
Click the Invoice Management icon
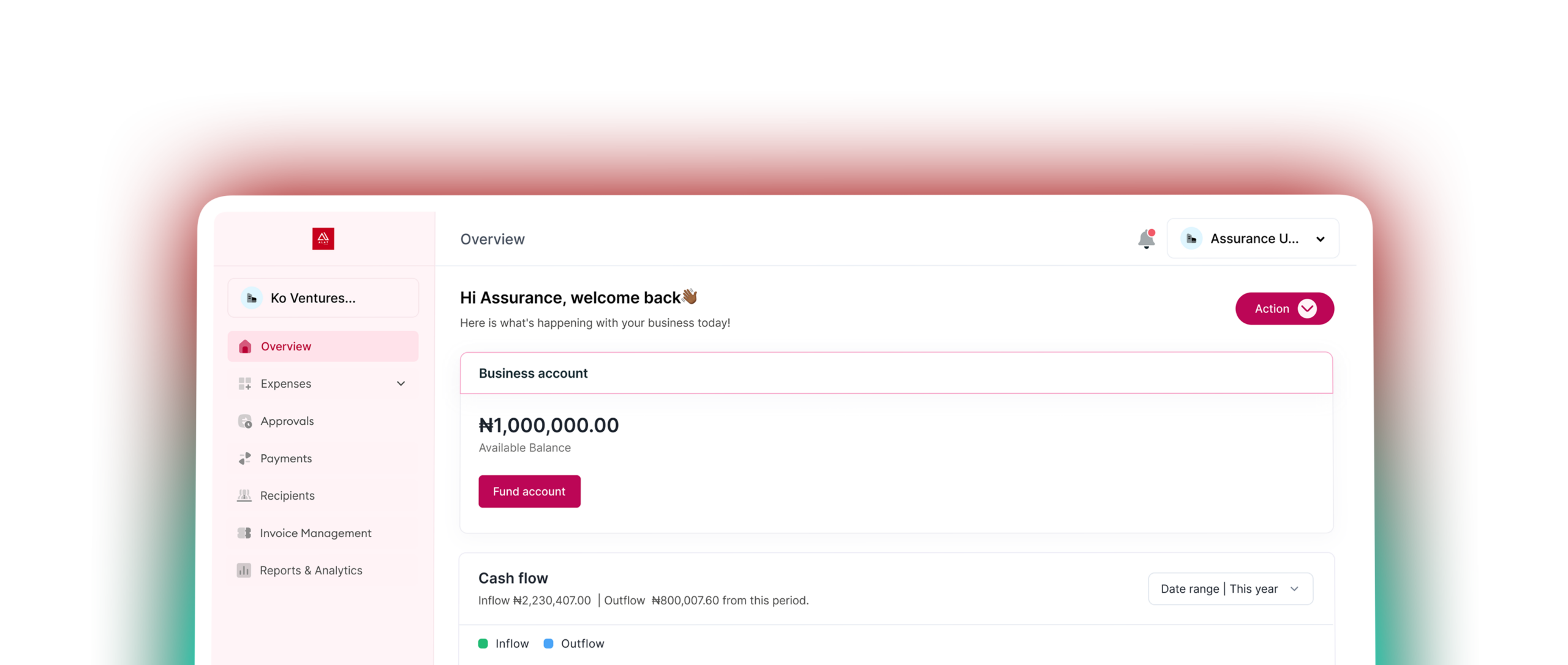coord(244,533)
